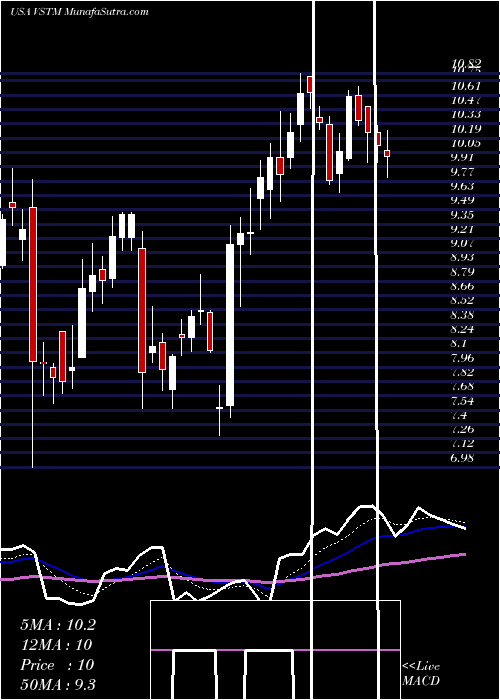Click the 50MA : 9.3 readout

[58, 685]
